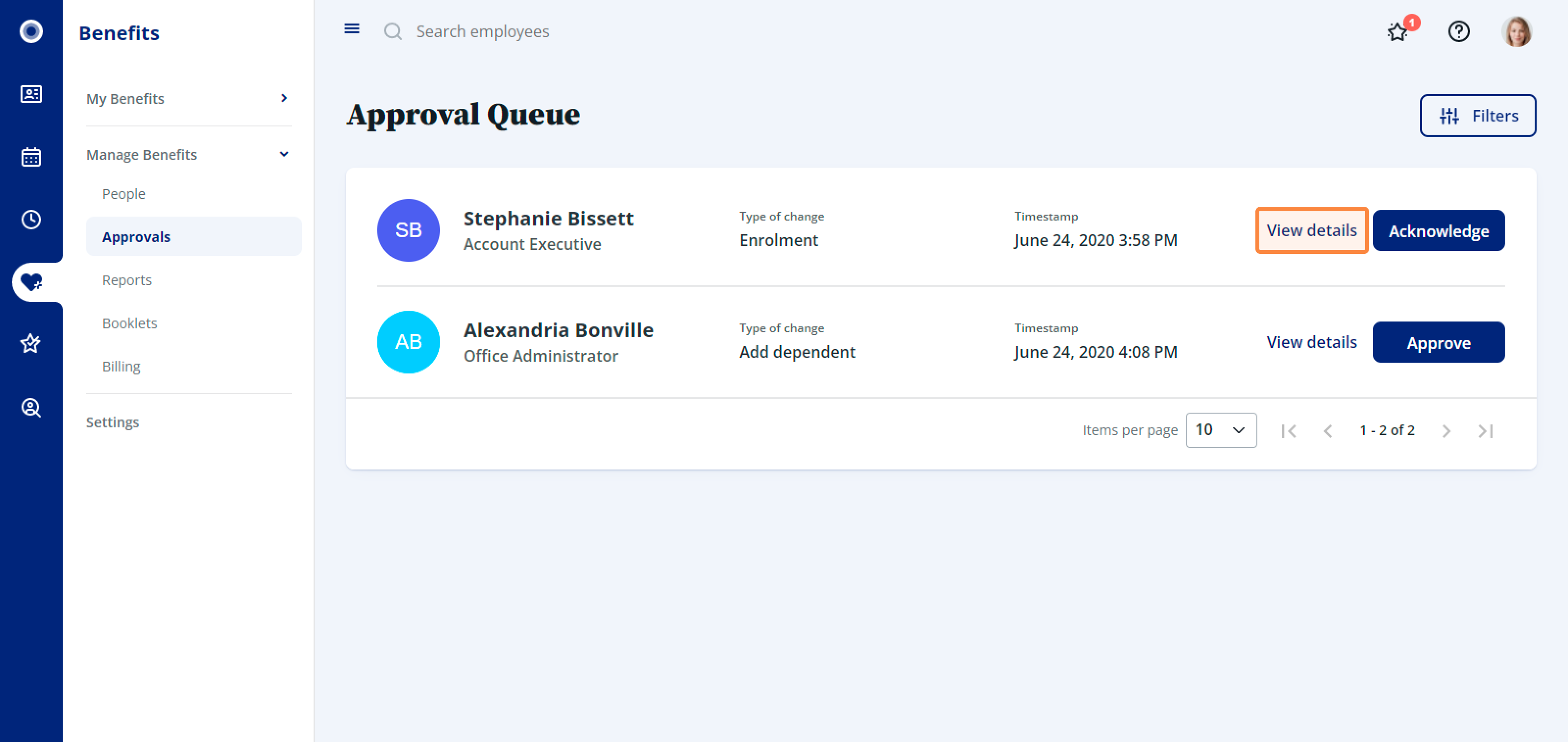
Task: Click Alexandria Bonville's AB avatar
Action: 409,342
